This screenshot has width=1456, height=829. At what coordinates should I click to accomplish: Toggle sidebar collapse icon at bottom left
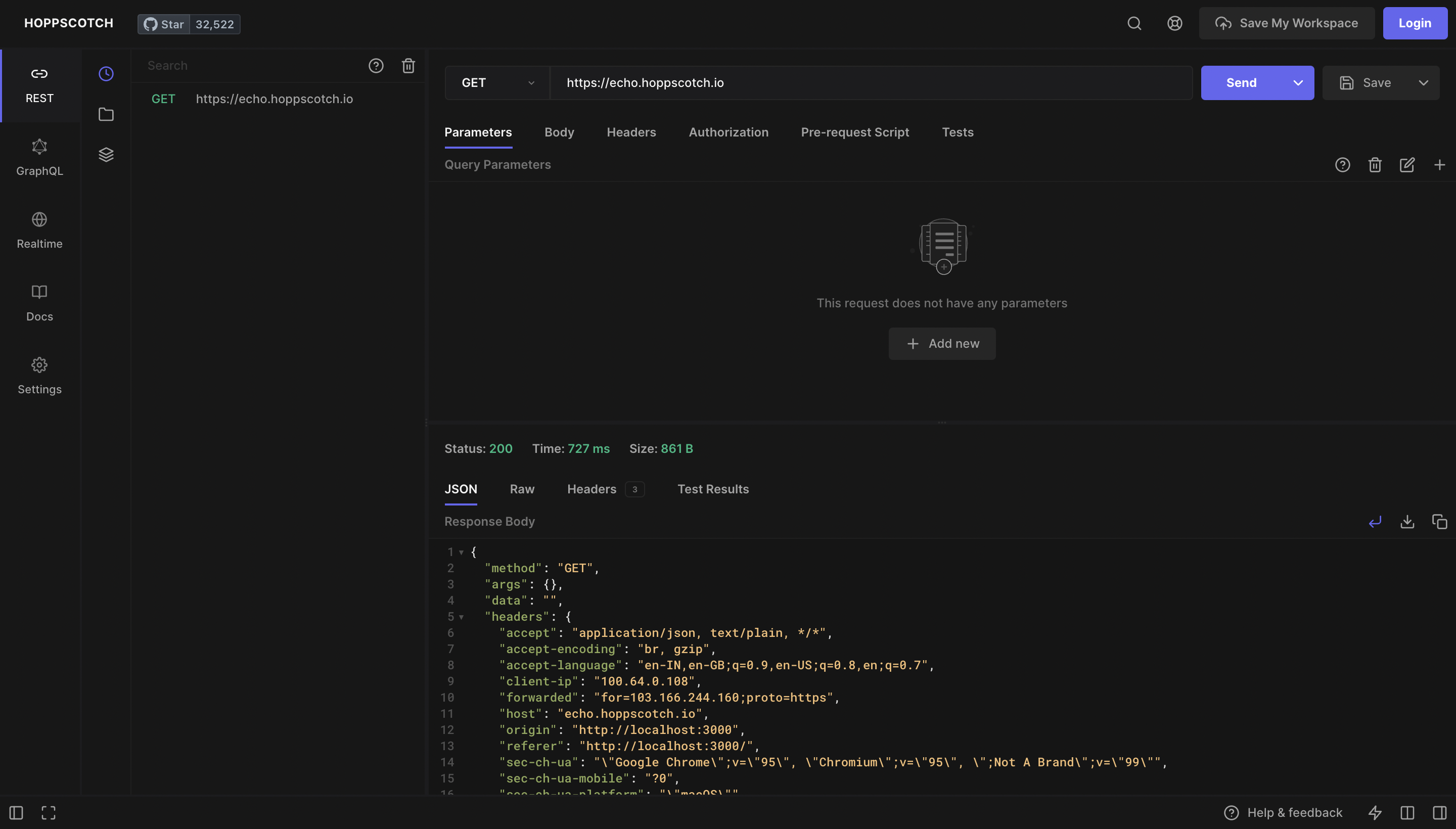click(x=16, y=812)
